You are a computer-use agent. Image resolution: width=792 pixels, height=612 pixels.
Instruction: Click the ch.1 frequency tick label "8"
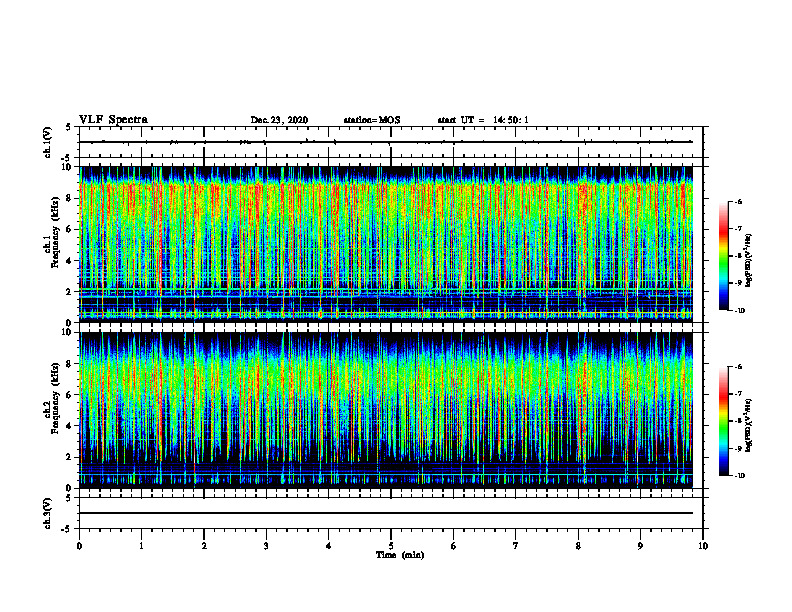(70, 198)
